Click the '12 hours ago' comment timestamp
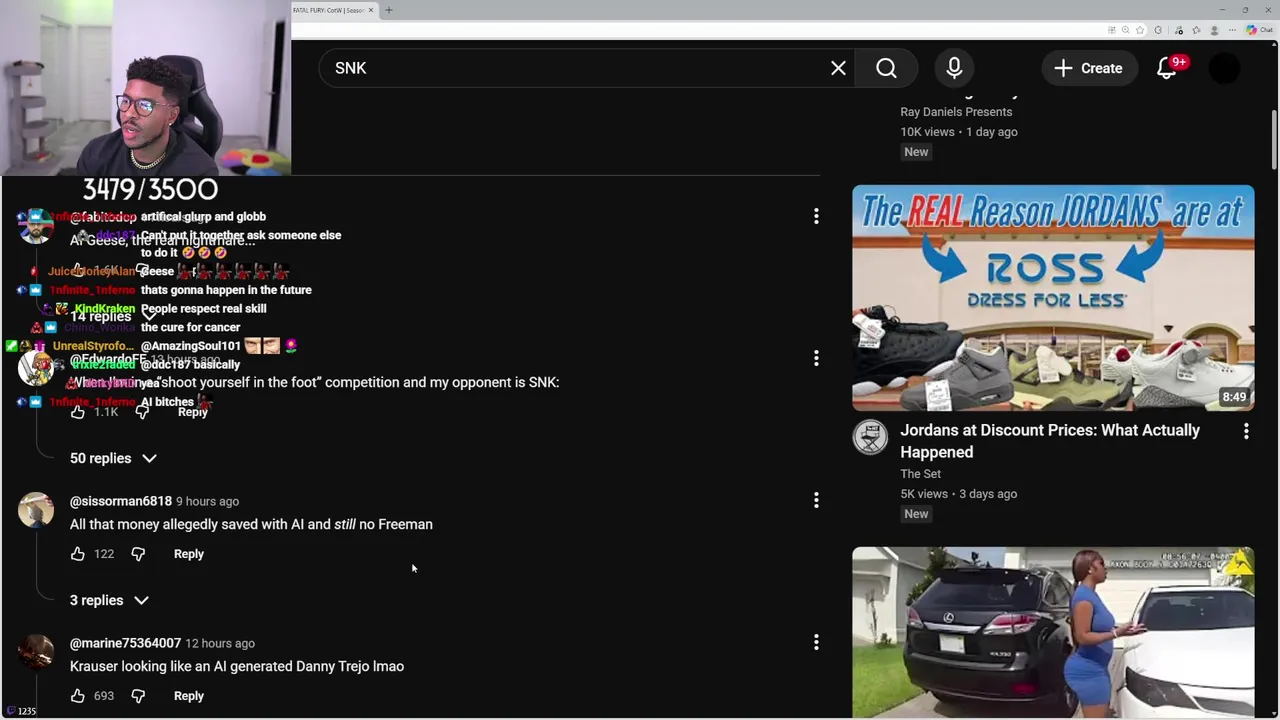Screen dimensions: 1280x720 click(x=220, y=643)
